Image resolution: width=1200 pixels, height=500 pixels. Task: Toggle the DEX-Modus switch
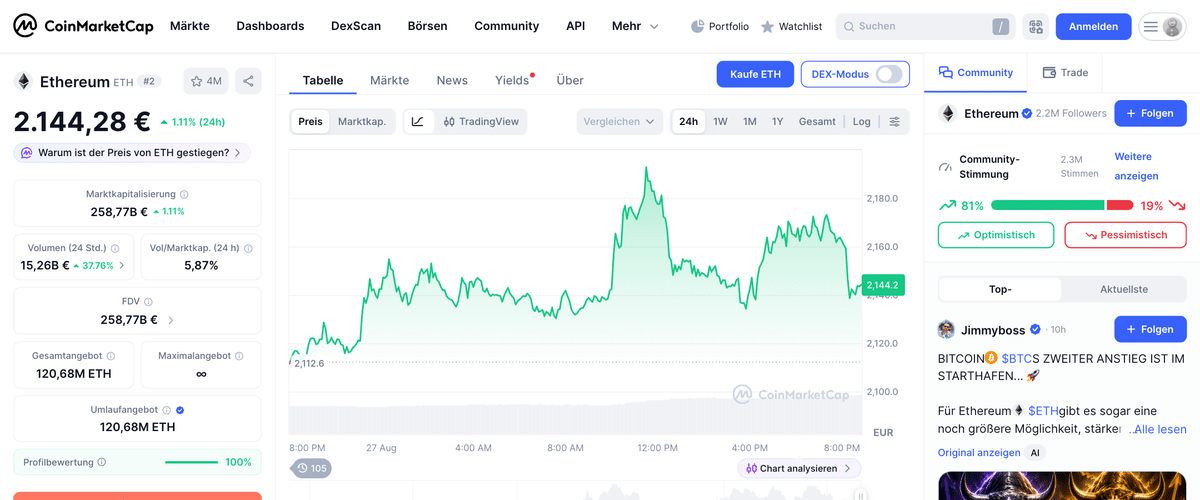click(888, 74)
